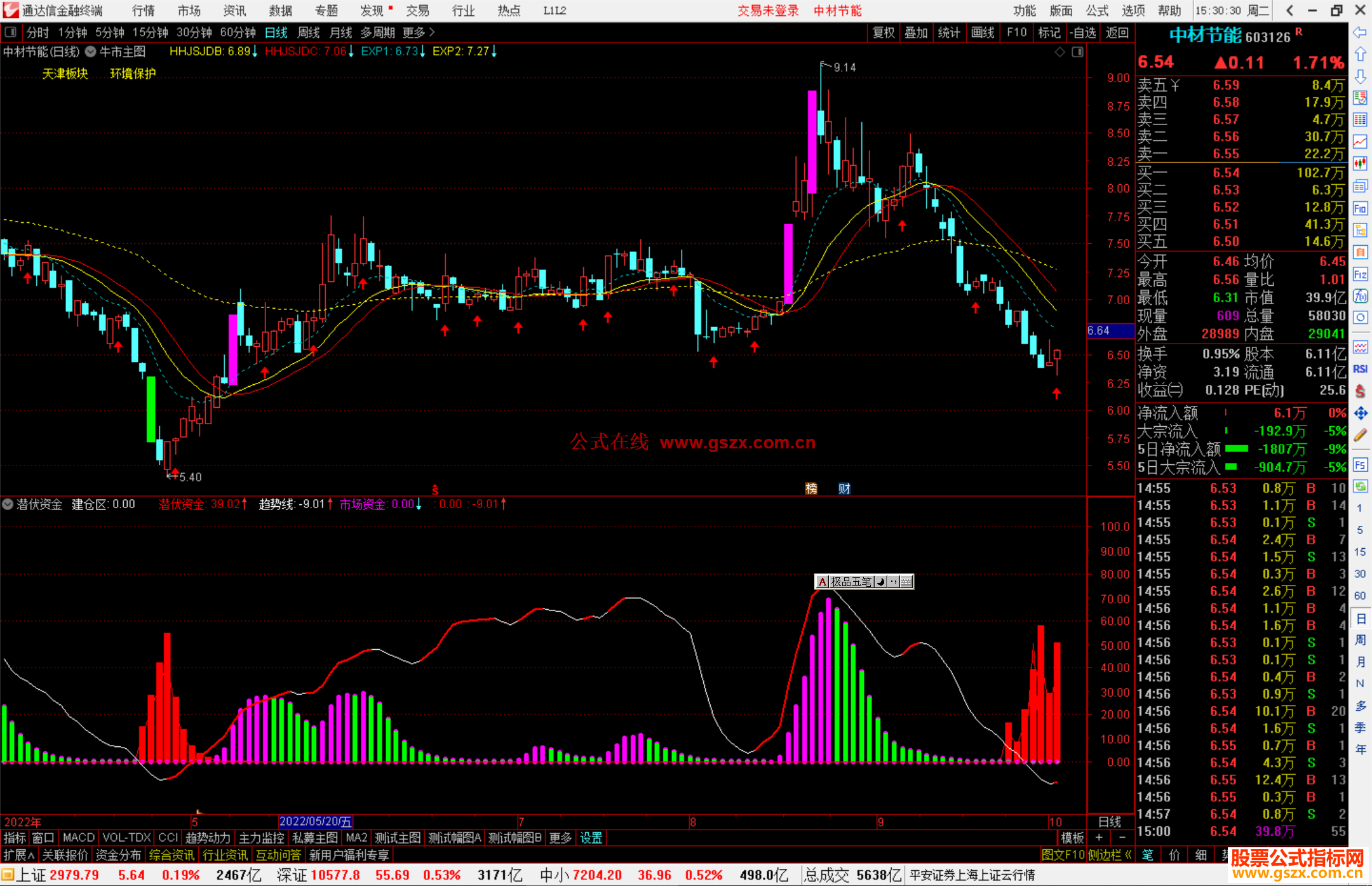Click the minus button next to 模板
Image resolution: width=1372 pixels, height=886 pixels.
pyautogui.click(x=1122, y=838)
